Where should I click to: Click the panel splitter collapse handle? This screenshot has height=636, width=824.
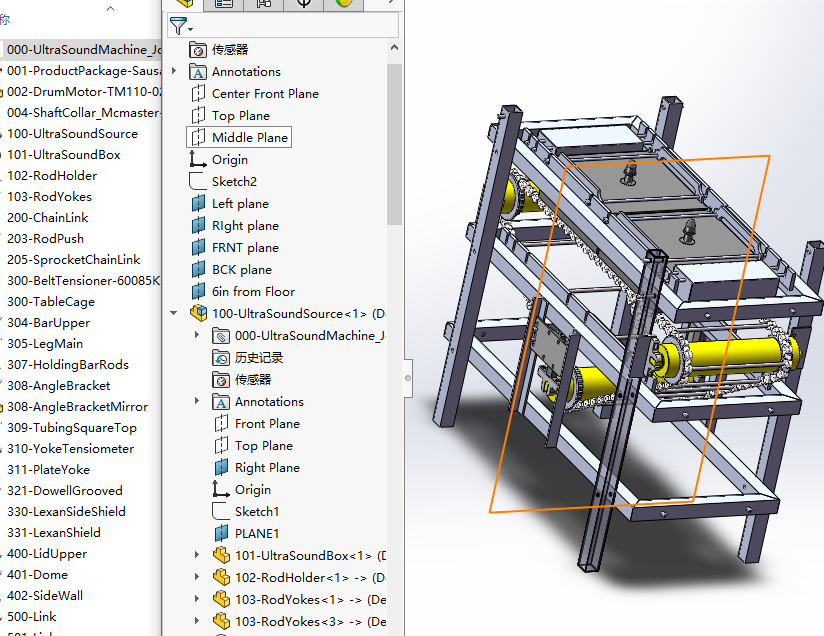tap(408, 378)
